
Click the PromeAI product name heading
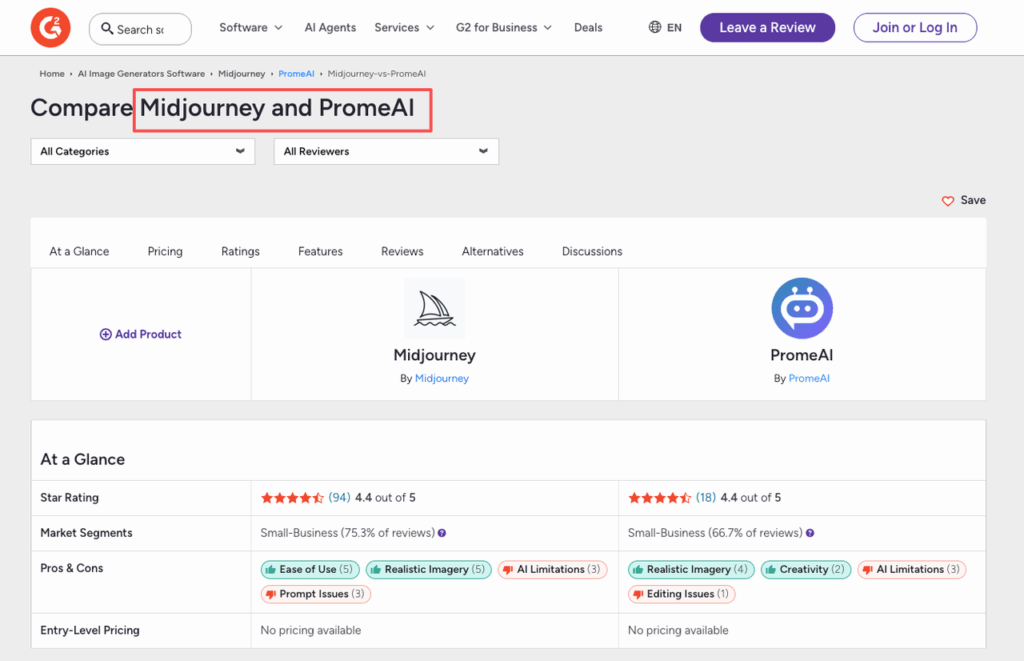(802, 355)
